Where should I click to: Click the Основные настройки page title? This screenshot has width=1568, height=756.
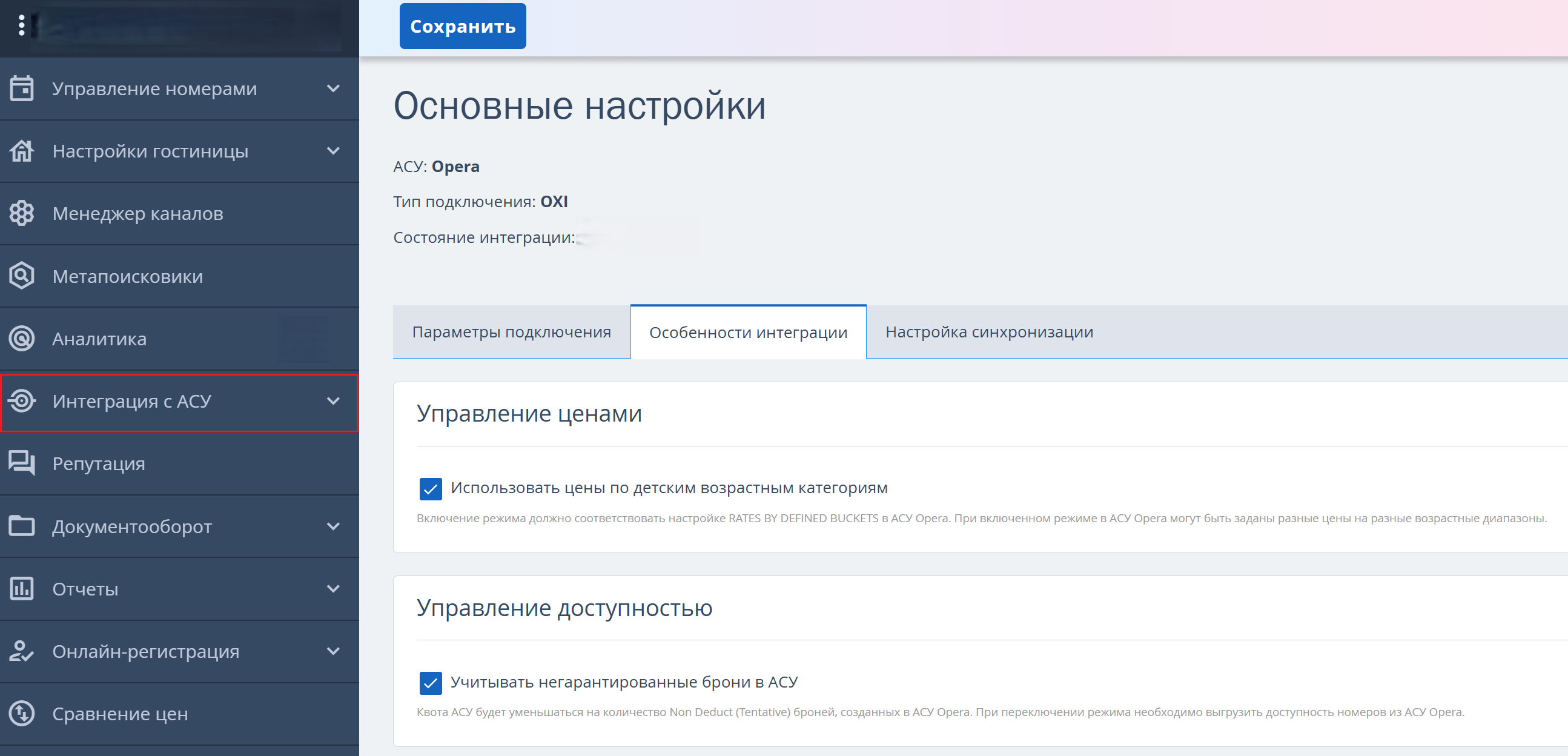[580, 106]
